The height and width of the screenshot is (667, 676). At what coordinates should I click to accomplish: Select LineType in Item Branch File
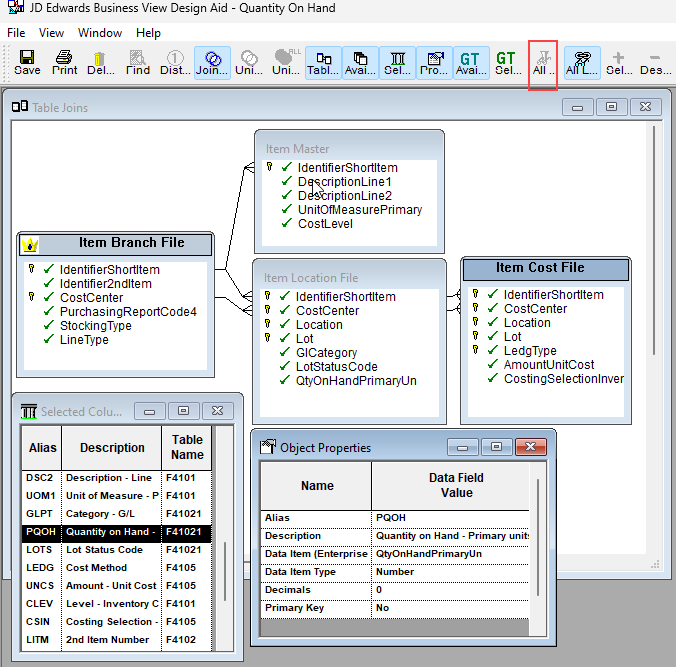[x=84, y=340]
